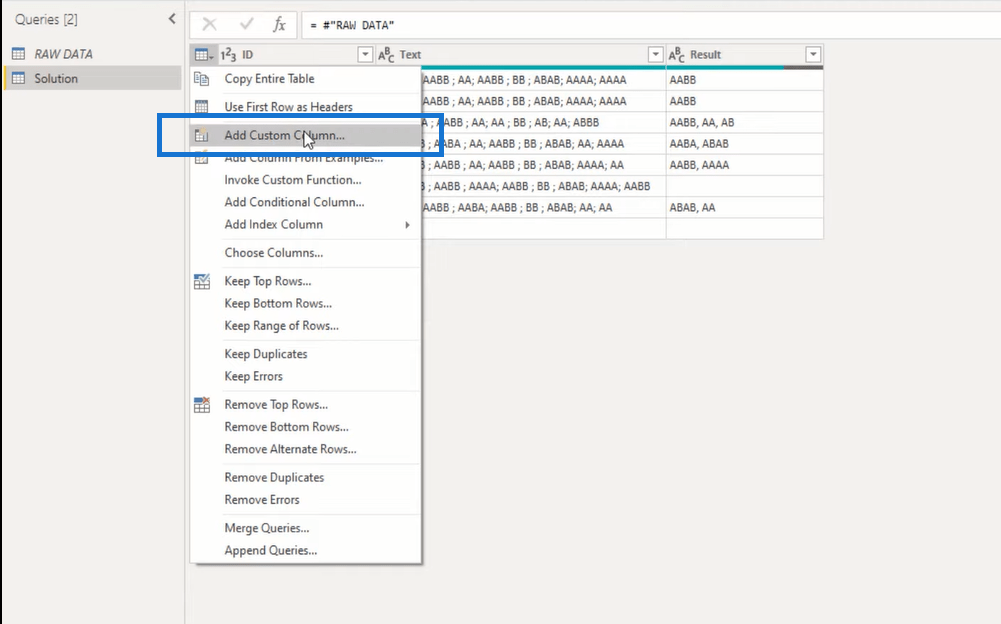Image resolution: width=1001 pixels, height=624 pixels.
Task: Click the Keep Top Rows icon
Action: 202,281
